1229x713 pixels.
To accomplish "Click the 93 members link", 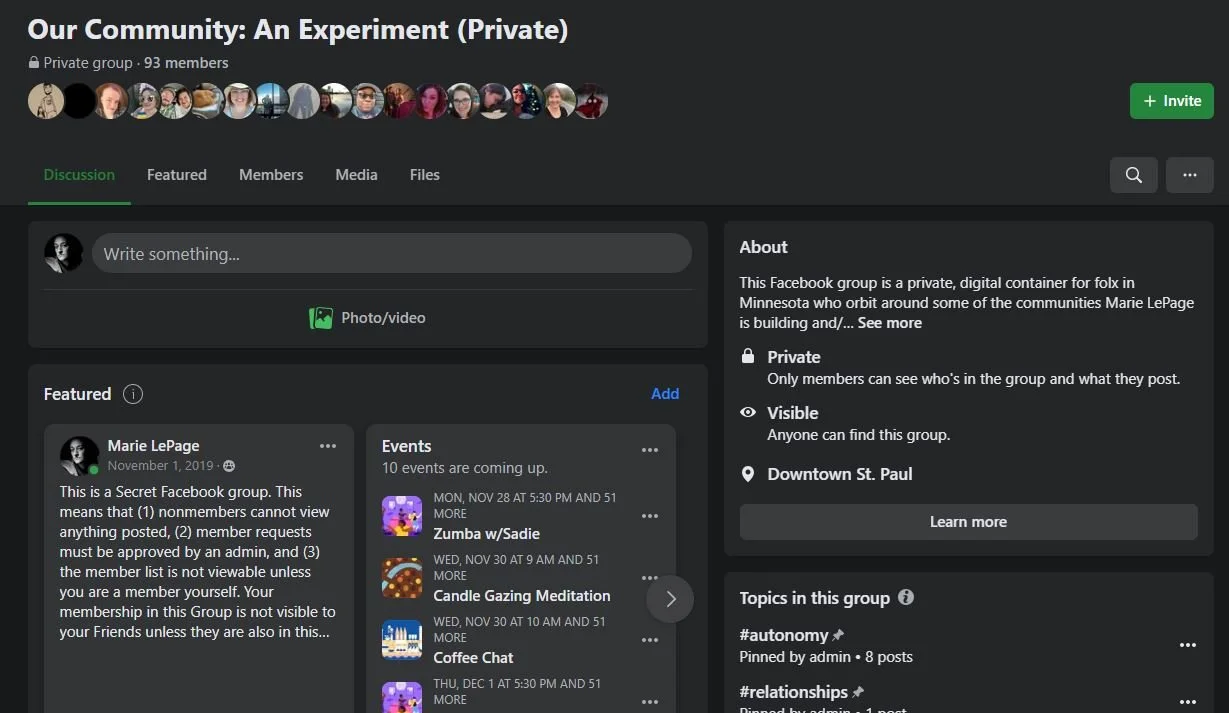I will pos(186,63).
